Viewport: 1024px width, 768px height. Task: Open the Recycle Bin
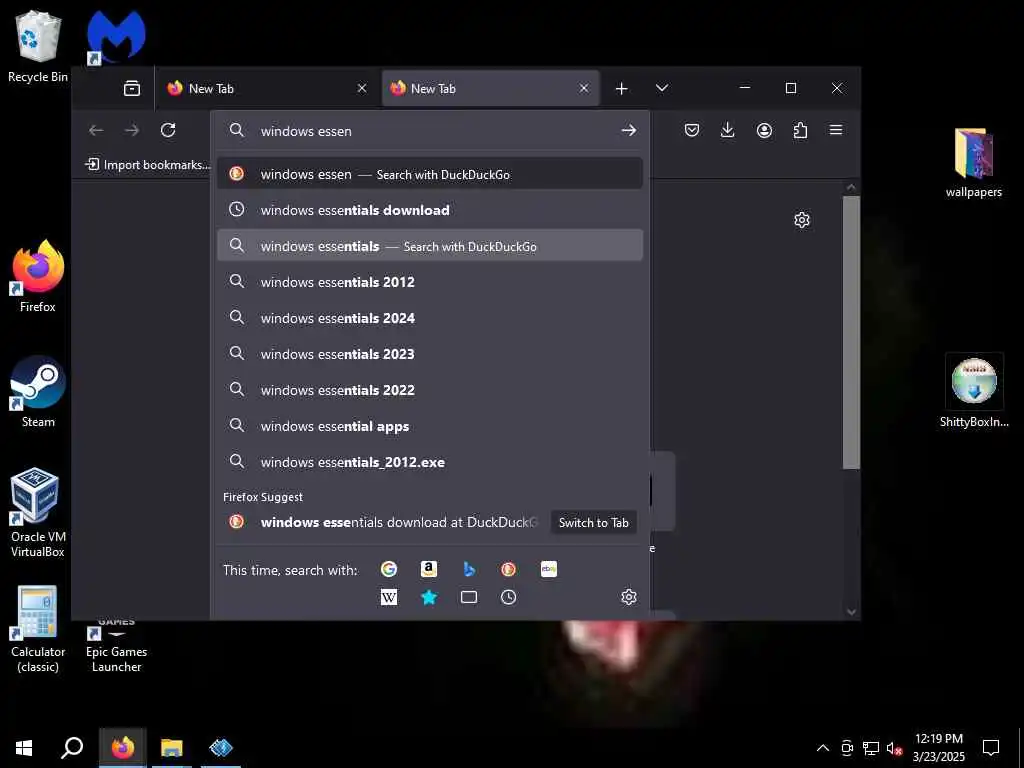point(37,47)
